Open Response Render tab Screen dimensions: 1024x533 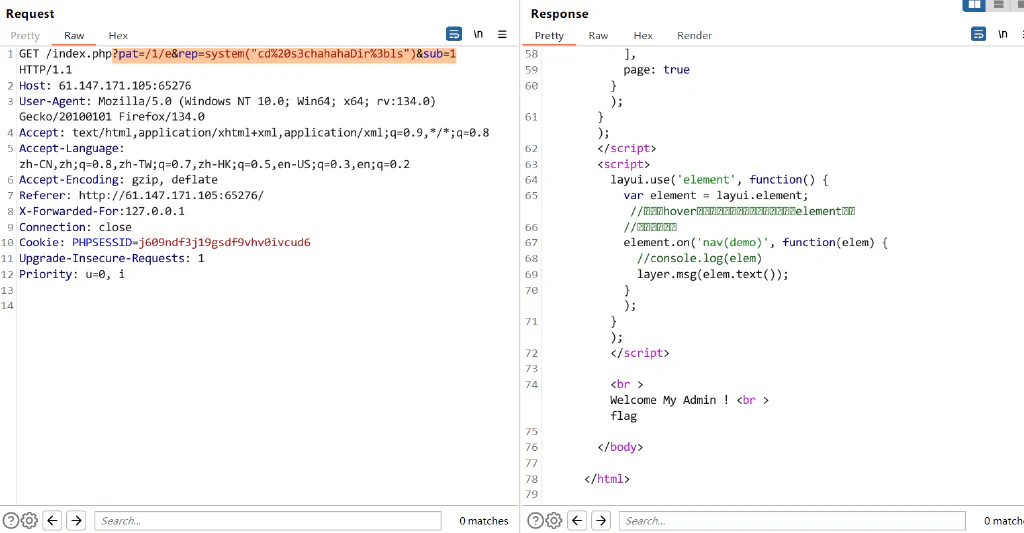[x=694, y=36]
